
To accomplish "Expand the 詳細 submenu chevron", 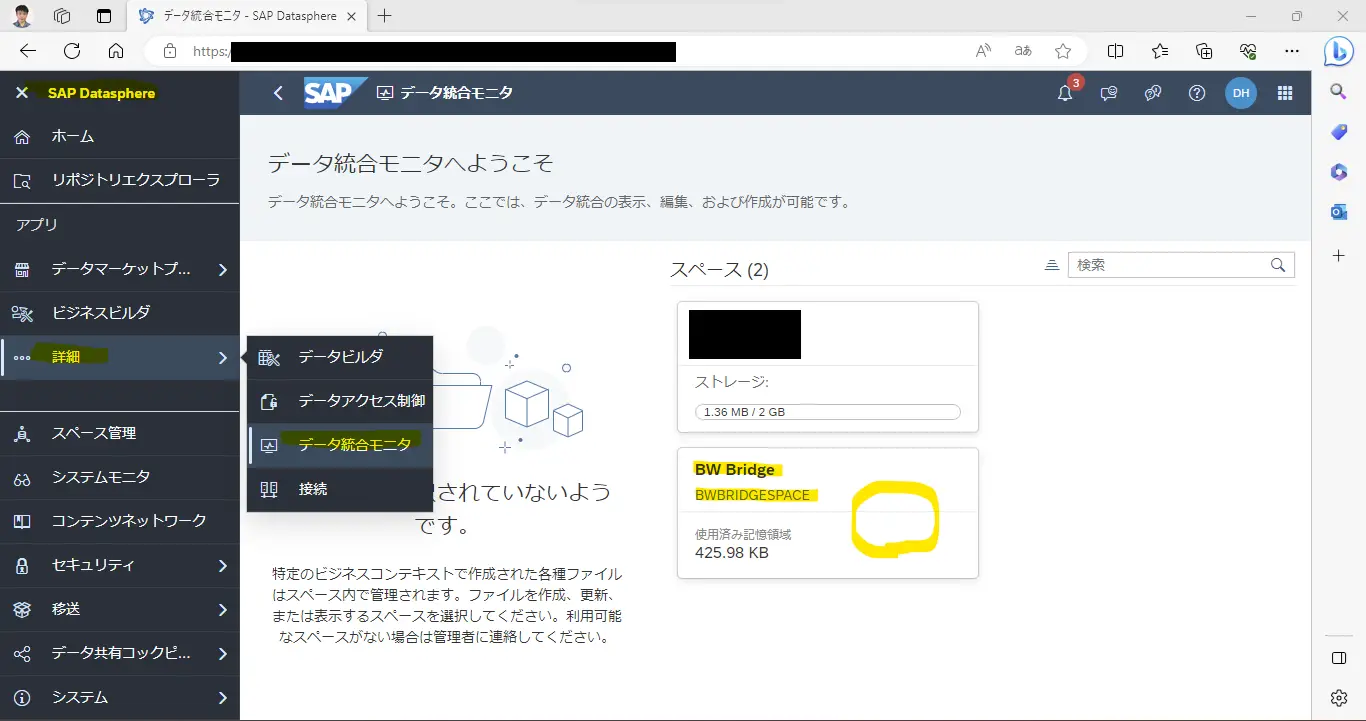I will pyautogui.click(x=222, y=358).
